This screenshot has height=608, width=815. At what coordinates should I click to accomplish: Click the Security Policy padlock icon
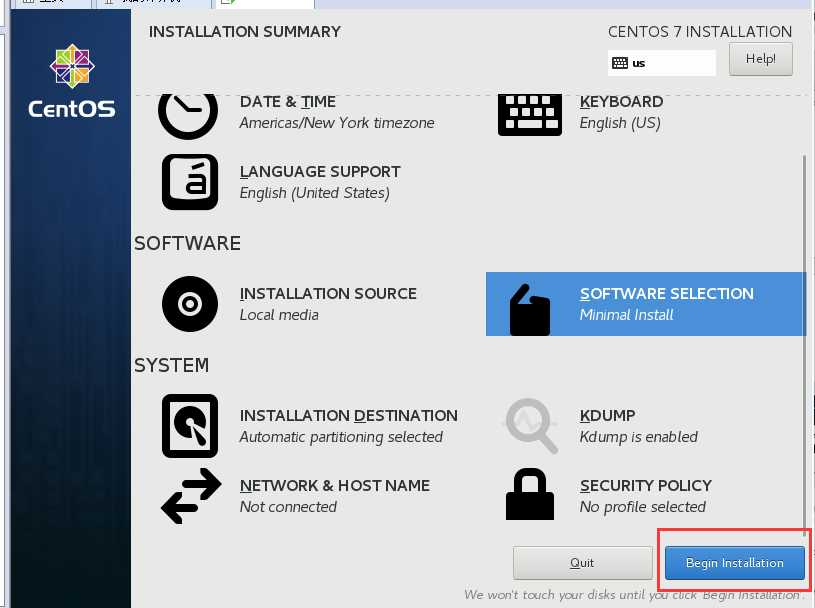pyautogui.click(x=530, y=494)
